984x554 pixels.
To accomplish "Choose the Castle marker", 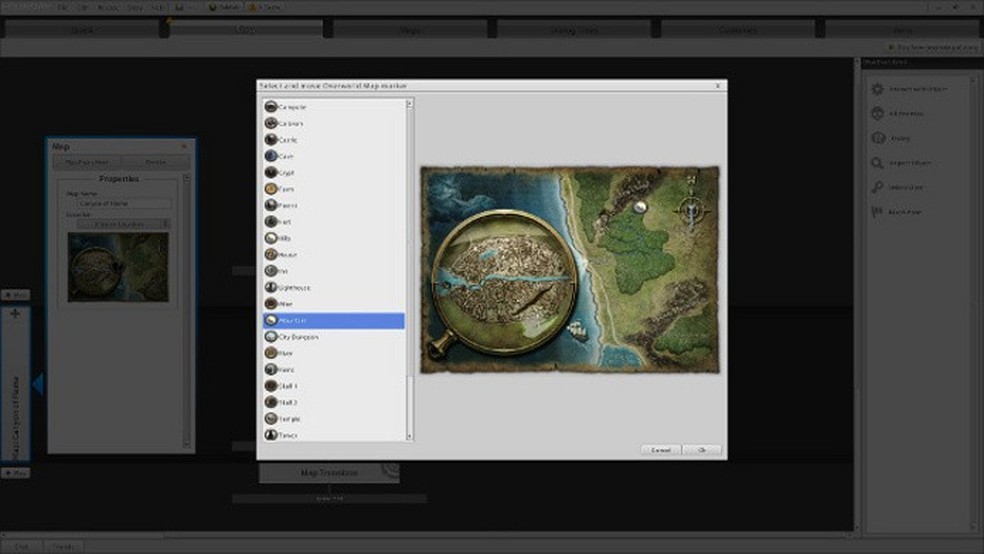I will pyautogui.click(x=334, y=140).
